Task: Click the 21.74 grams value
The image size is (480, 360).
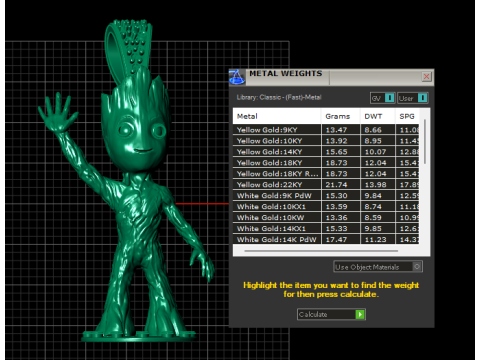Action: point(336,185)
